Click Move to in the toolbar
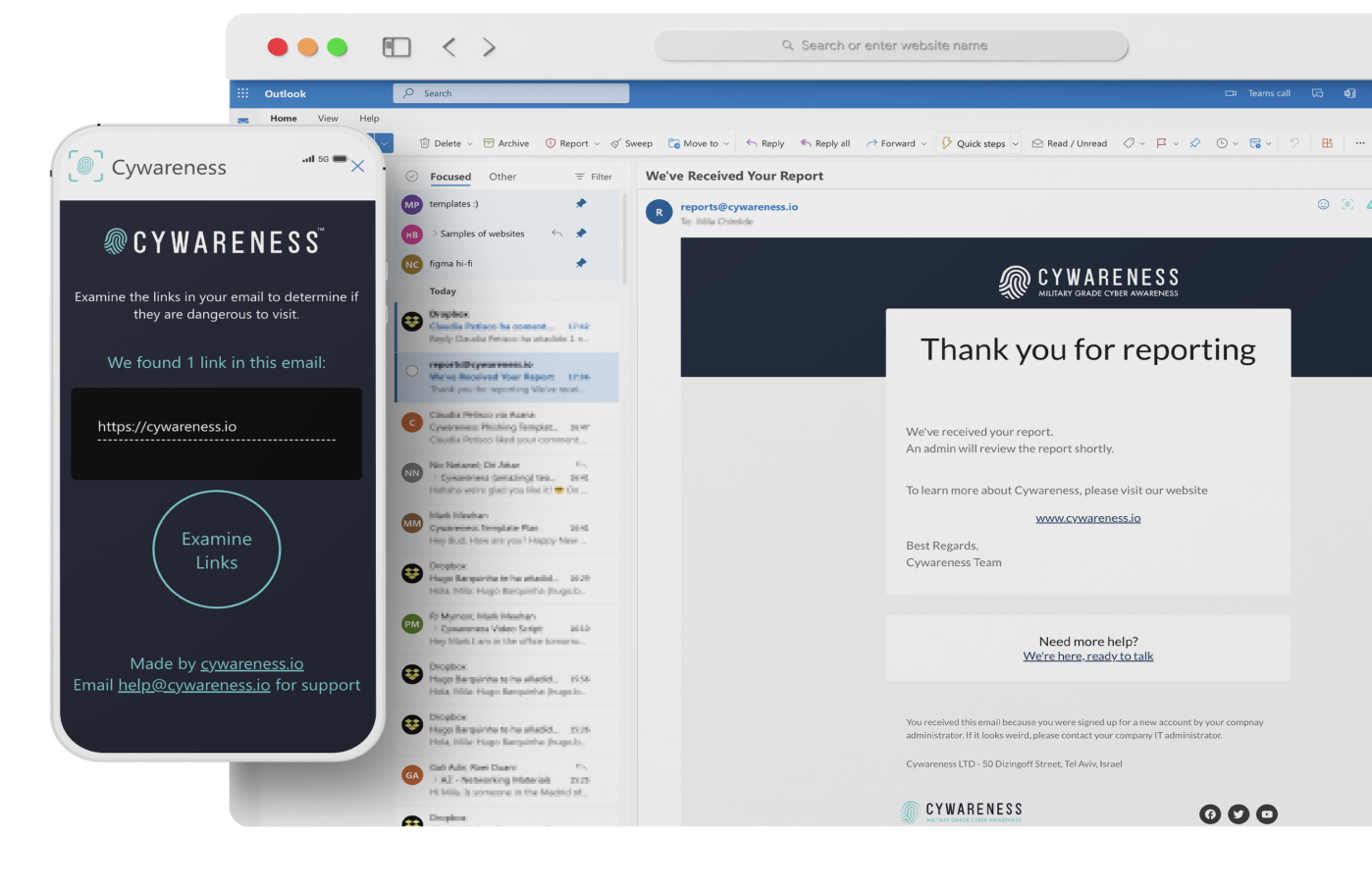Viewport: 1372px width, 891px height. (693, 143)
